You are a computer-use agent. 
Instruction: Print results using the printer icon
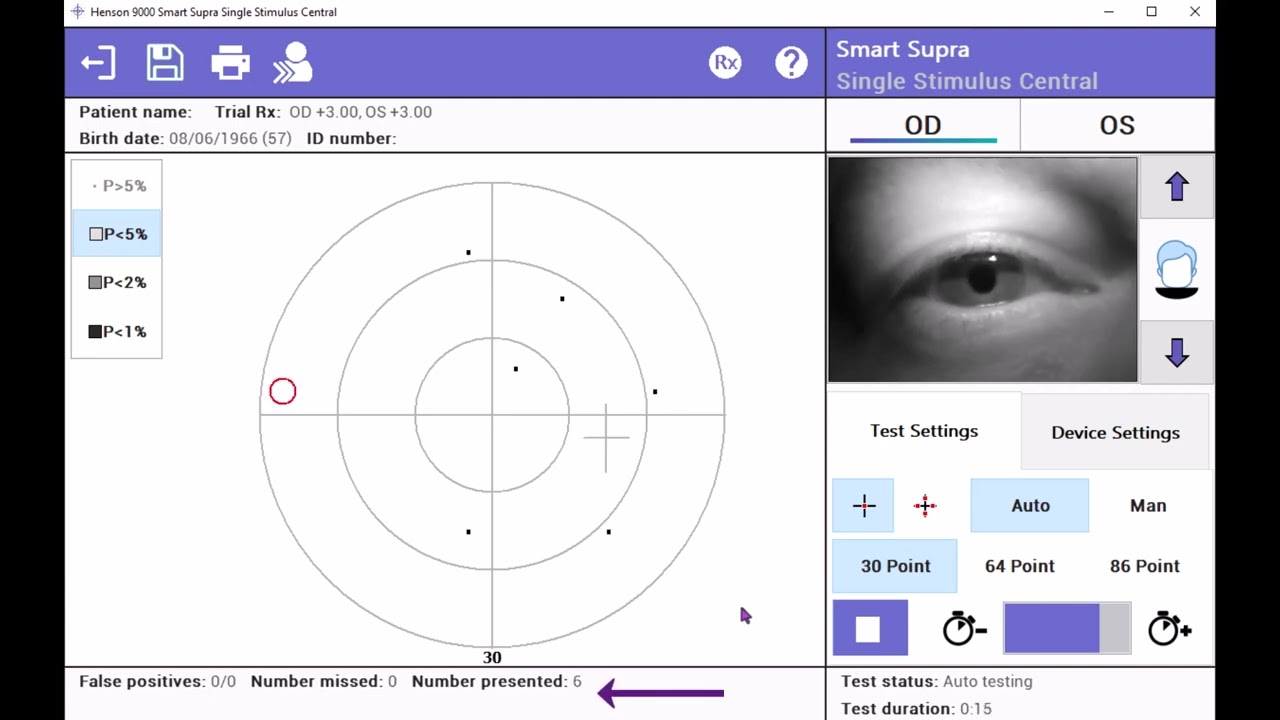tap(230, 63)
